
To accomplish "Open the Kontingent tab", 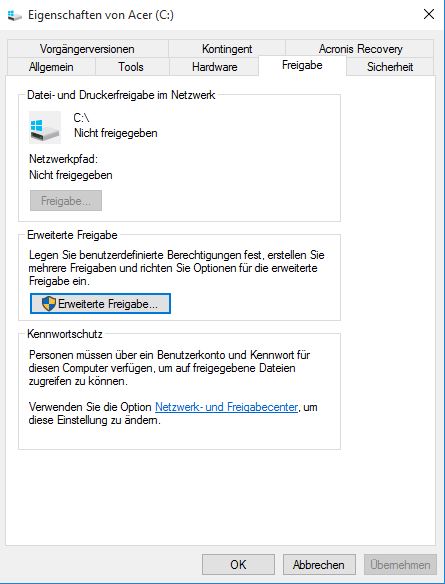I will click(227, 49).
